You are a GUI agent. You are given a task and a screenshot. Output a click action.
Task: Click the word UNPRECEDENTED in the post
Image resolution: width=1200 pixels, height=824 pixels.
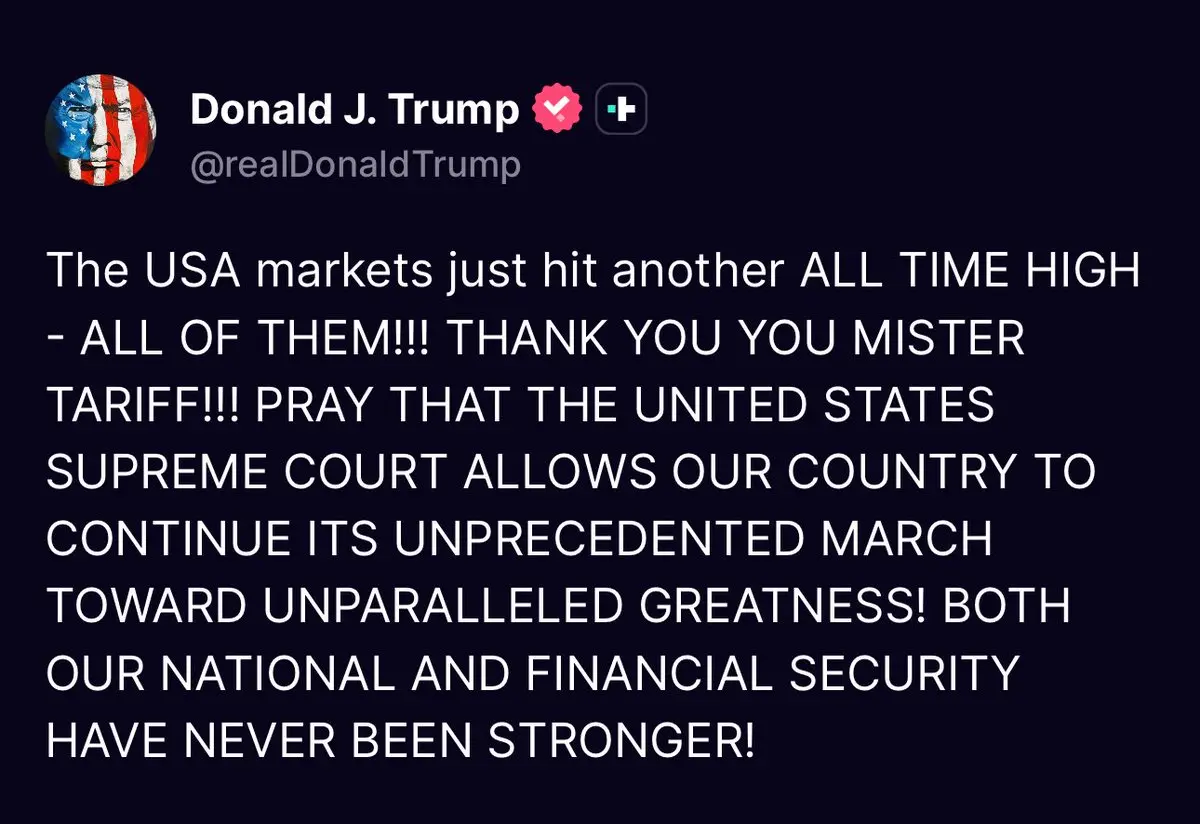point(600,541)
